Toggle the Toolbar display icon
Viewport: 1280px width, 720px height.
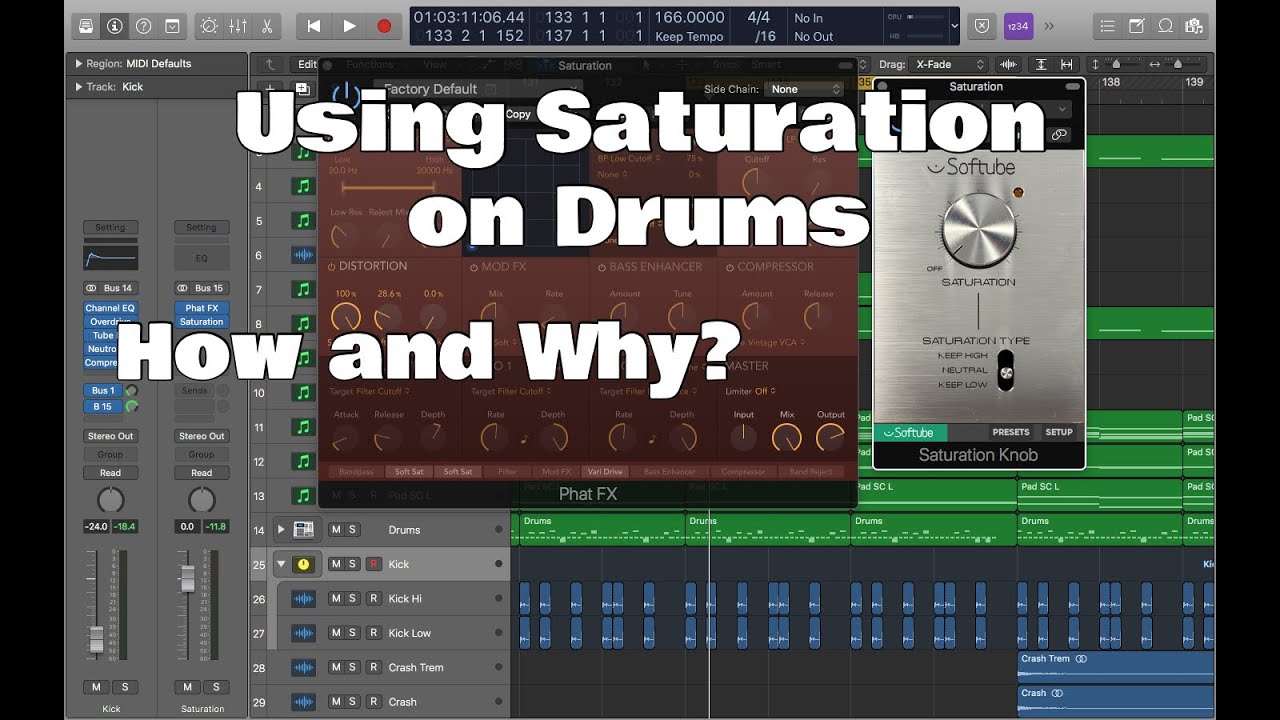(172, 26)
